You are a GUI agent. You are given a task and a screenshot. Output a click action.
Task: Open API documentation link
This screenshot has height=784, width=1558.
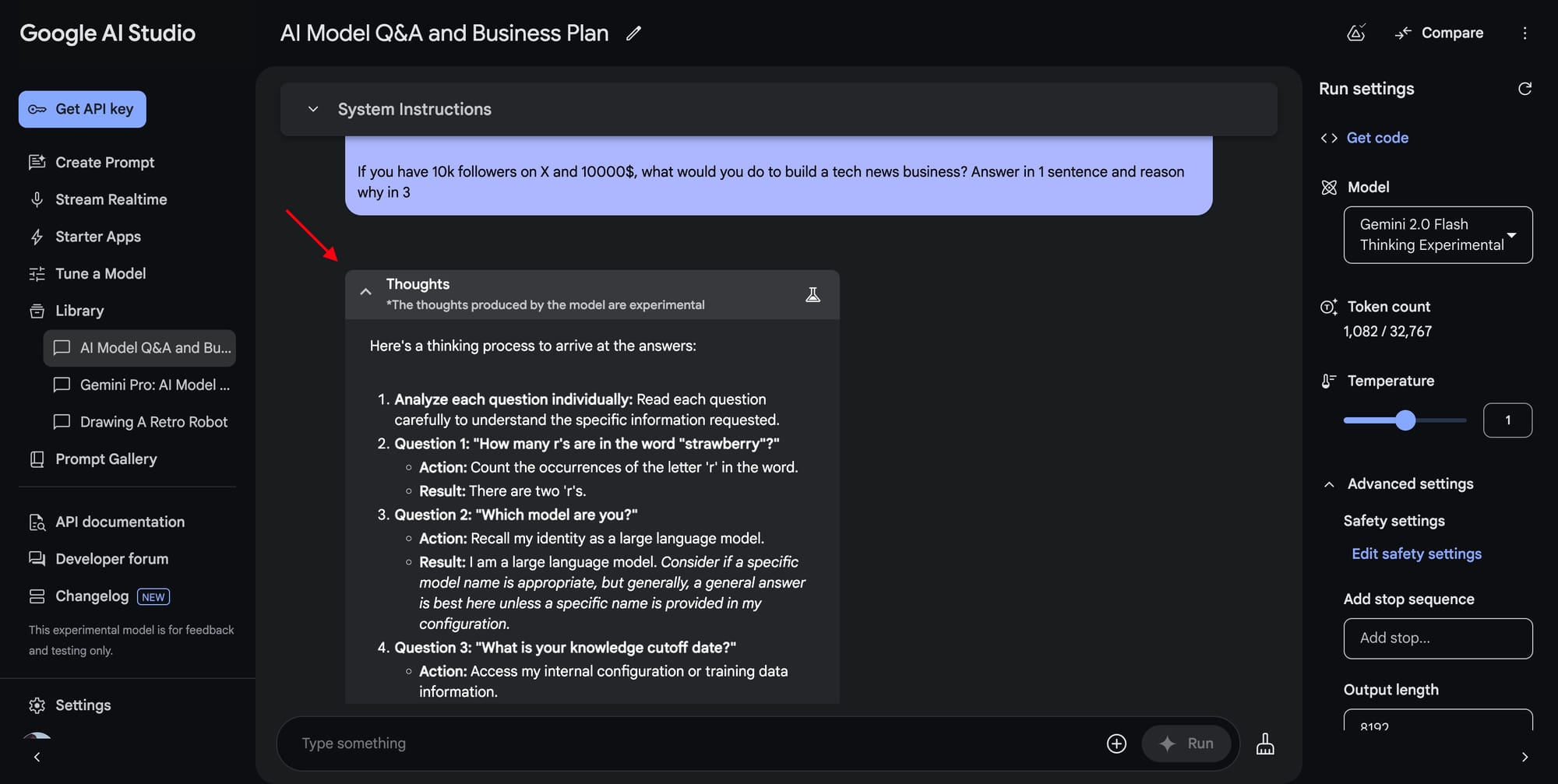point(120,522)
